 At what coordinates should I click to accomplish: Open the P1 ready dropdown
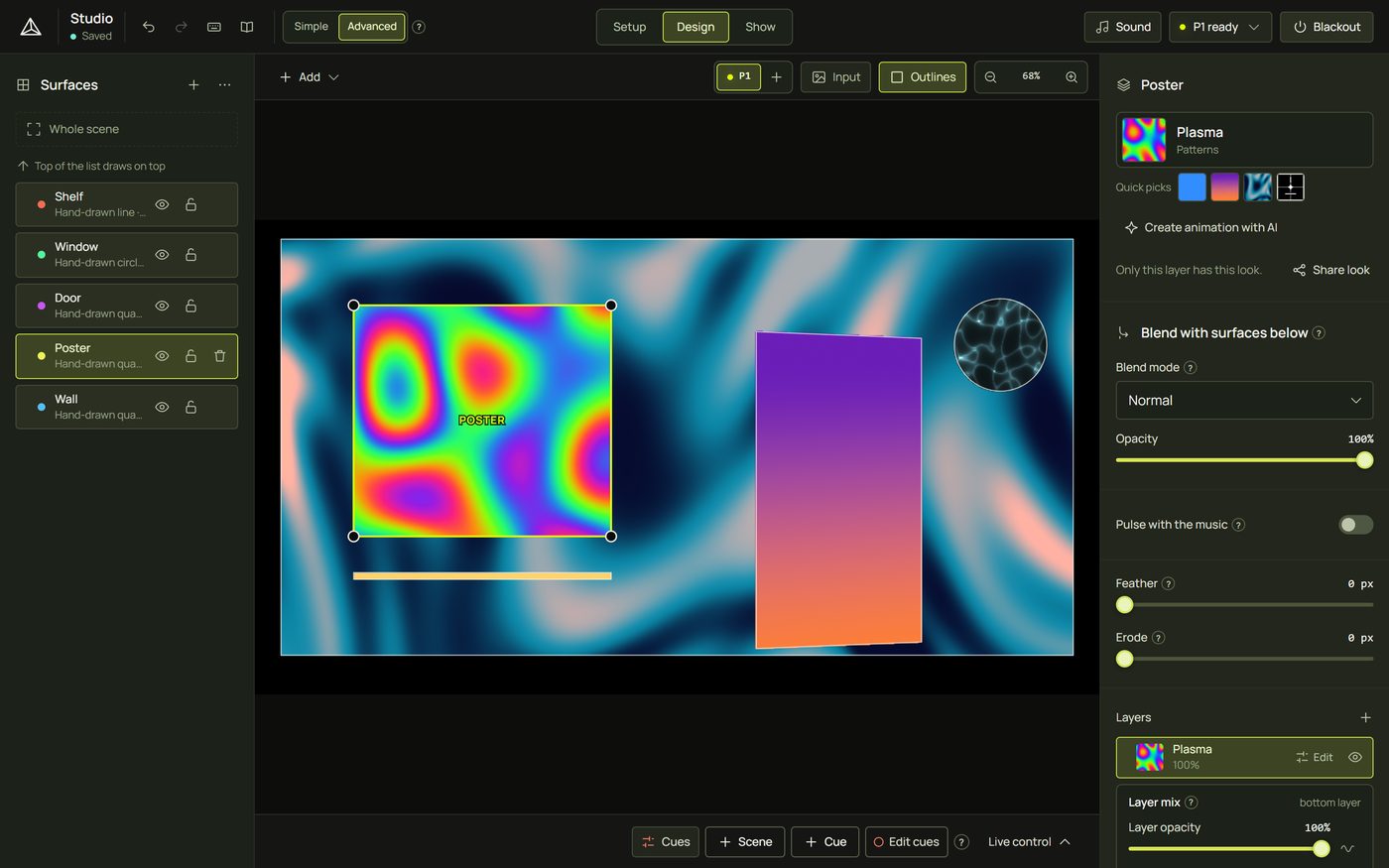tap(1219, 27)
